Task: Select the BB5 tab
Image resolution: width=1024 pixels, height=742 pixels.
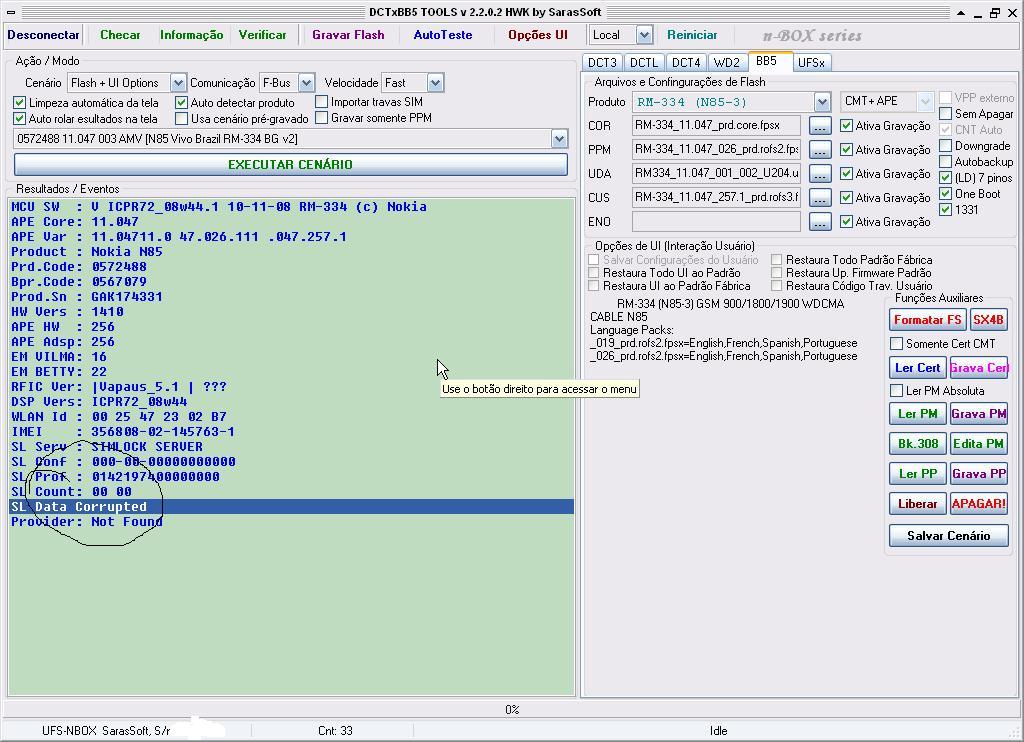Action: pos(766,61)
